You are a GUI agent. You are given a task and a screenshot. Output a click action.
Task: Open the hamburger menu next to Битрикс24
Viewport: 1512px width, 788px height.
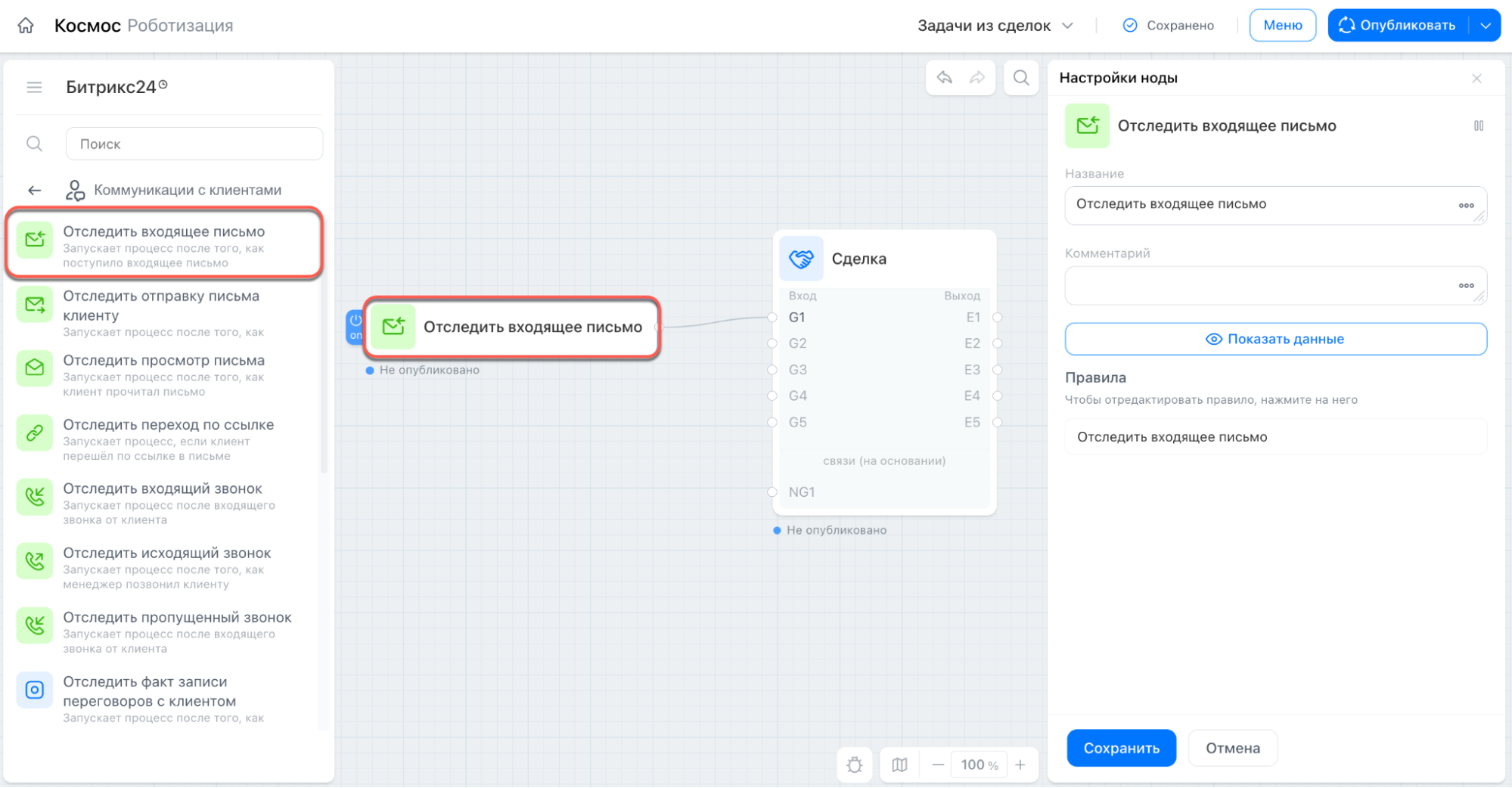(34, 88)
